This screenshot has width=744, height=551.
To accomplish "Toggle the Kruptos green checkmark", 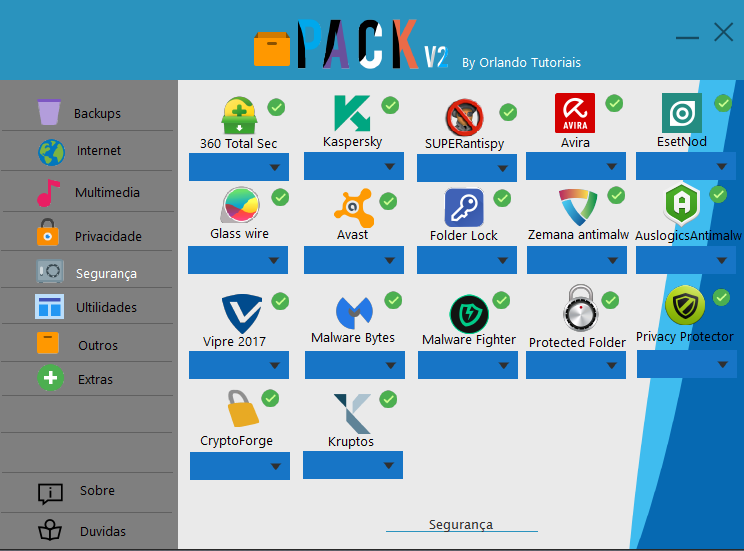I will pos(388,400).
